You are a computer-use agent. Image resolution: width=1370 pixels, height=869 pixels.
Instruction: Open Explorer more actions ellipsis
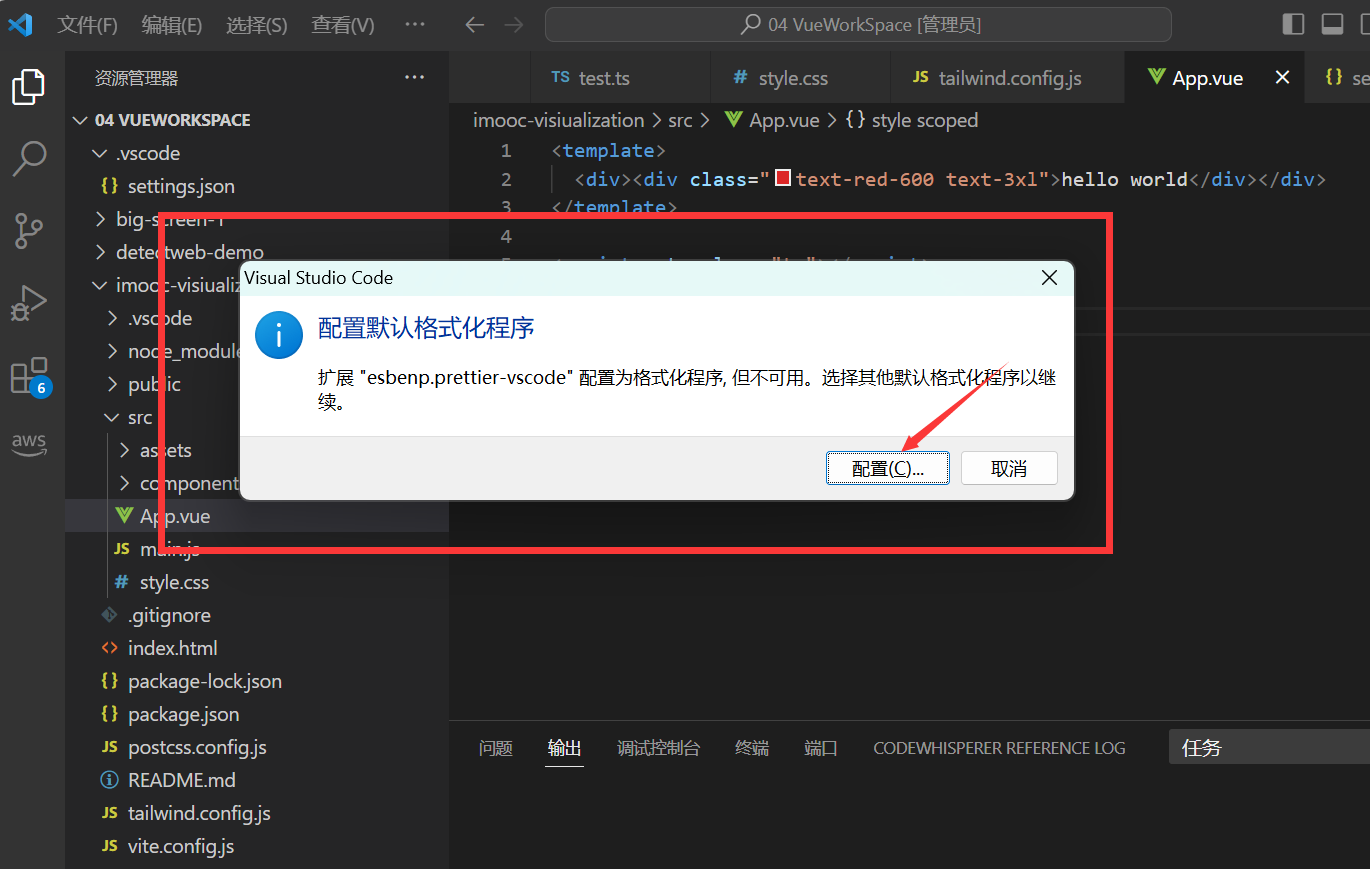point(414,78)
